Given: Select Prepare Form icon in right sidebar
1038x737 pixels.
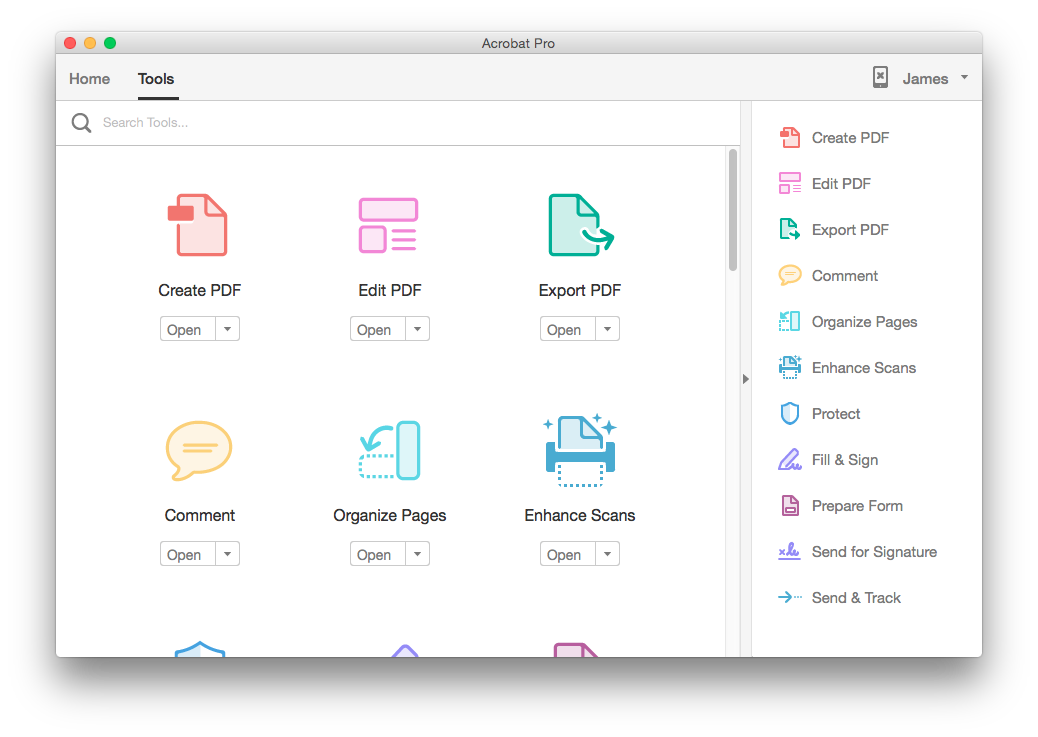Looking at the screenshot, I should click(790, 506).
